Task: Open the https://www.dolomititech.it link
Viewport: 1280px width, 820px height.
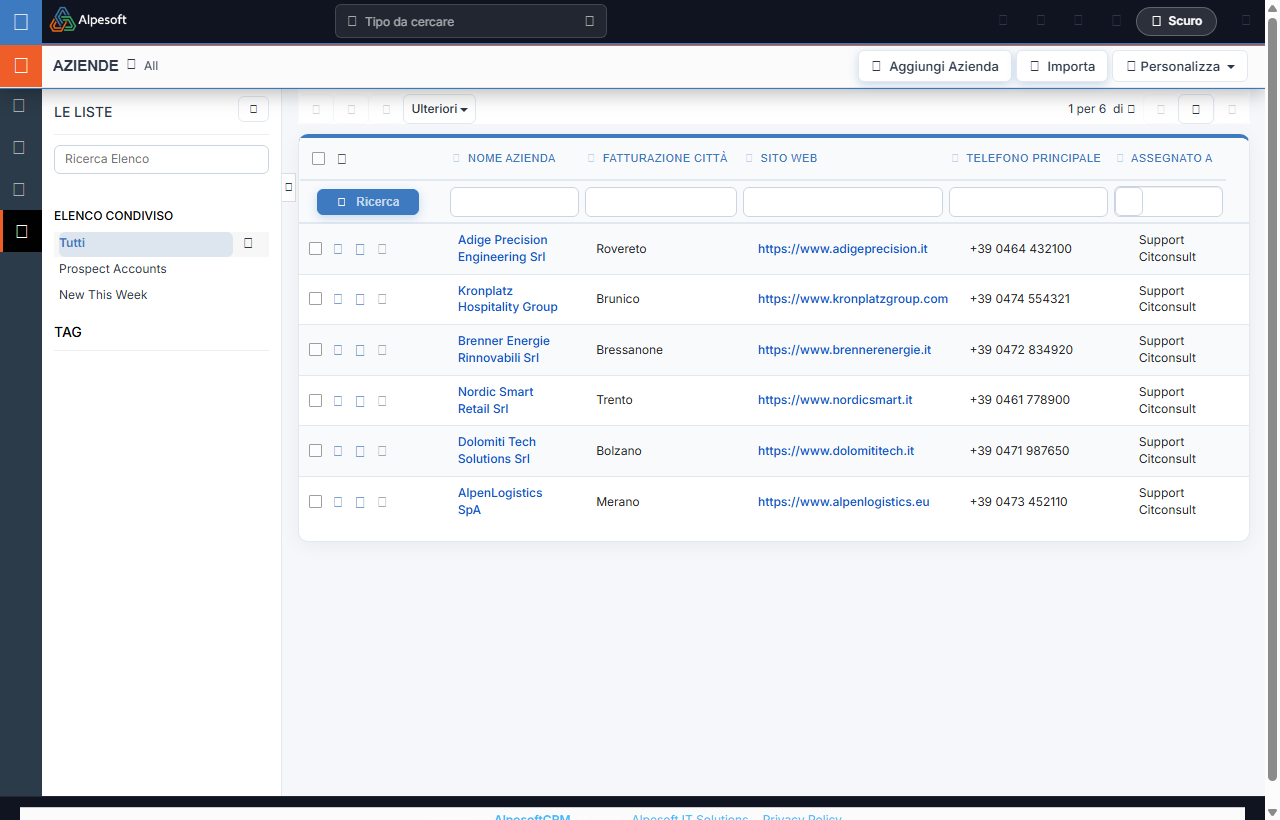Action: (x=836, y=451)
